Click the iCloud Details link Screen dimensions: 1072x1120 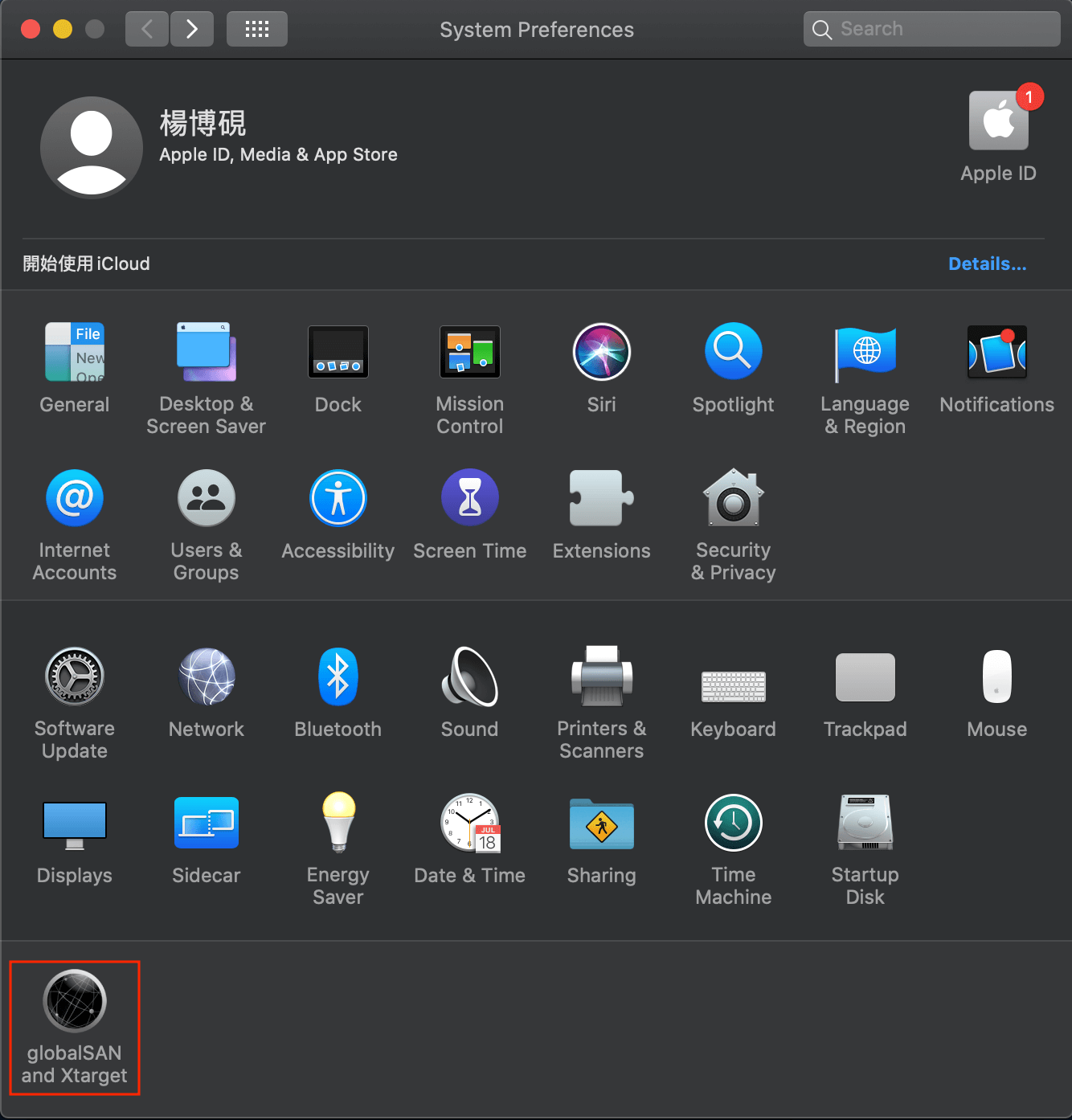988,264
